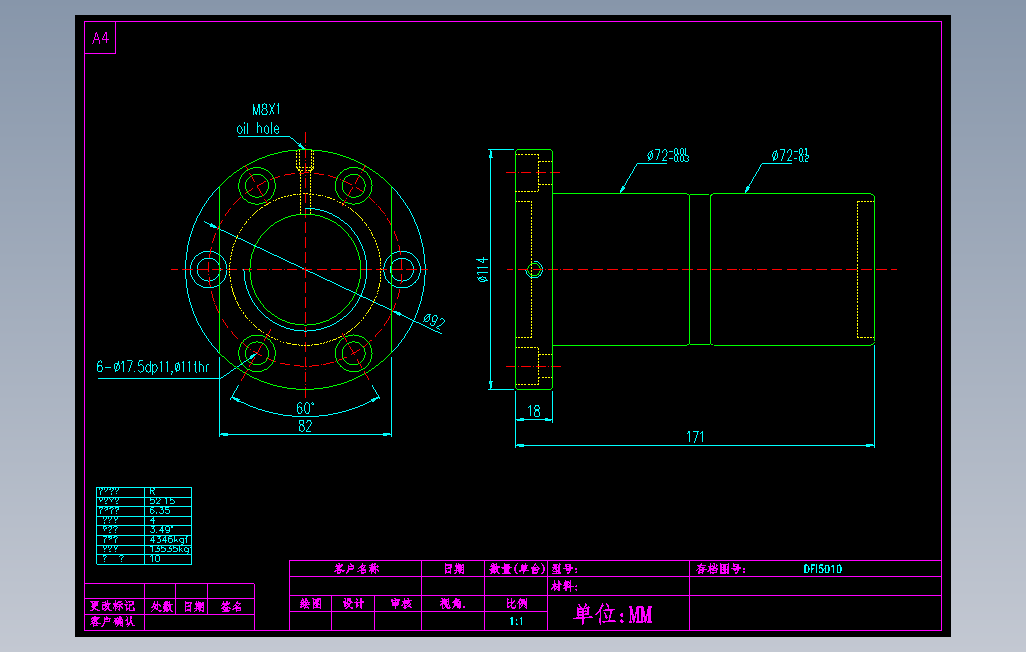This screenshot has height=652, width=1026.
Task: Click the 材料: field label
Action: [564, 586]
